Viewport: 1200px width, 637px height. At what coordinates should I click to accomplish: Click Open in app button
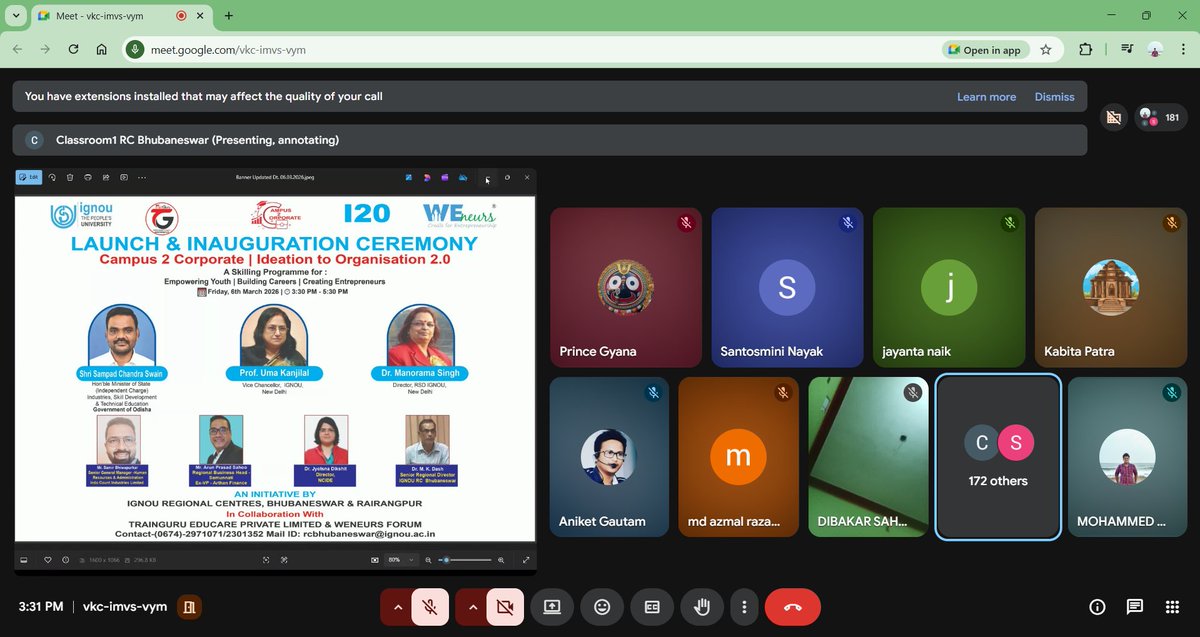click(x=984, y=50)
